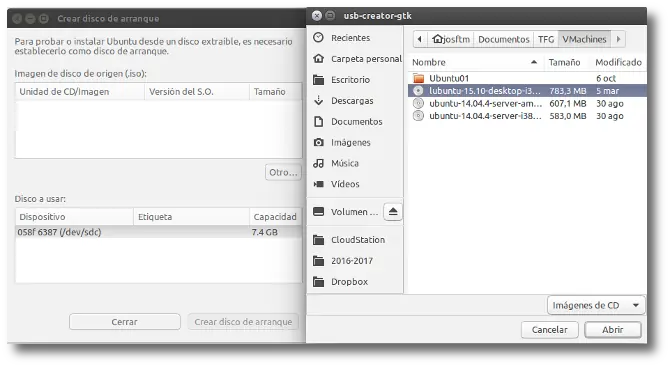Viewport: 670px width, 367px height.
Task: Click the Versión del S.O. column header
Action: 197,91
